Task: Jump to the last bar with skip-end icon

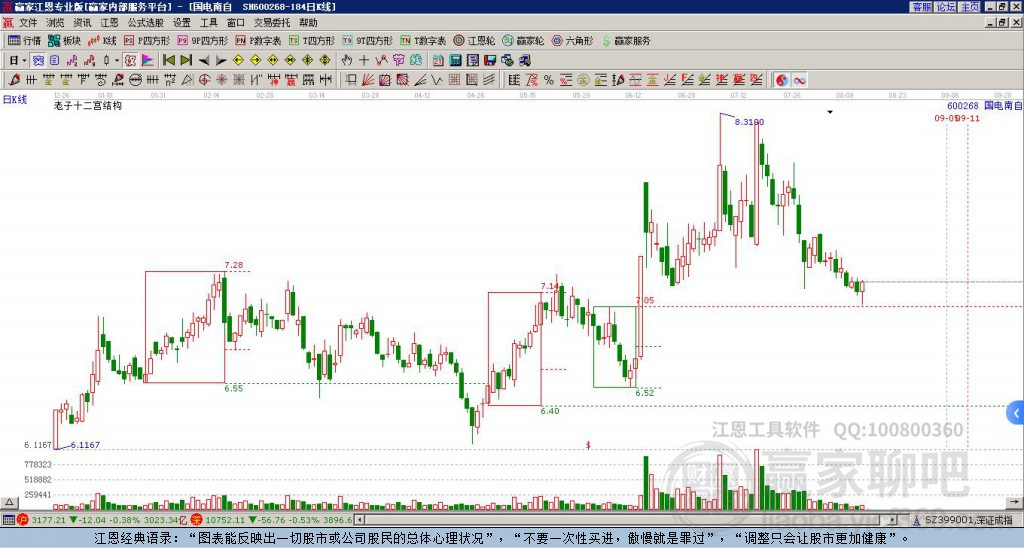Action: tap(186, 60)
